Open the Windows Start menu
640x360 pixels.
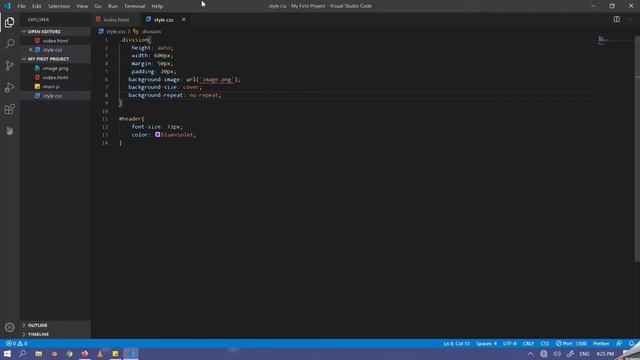click(x=7, y=353)
